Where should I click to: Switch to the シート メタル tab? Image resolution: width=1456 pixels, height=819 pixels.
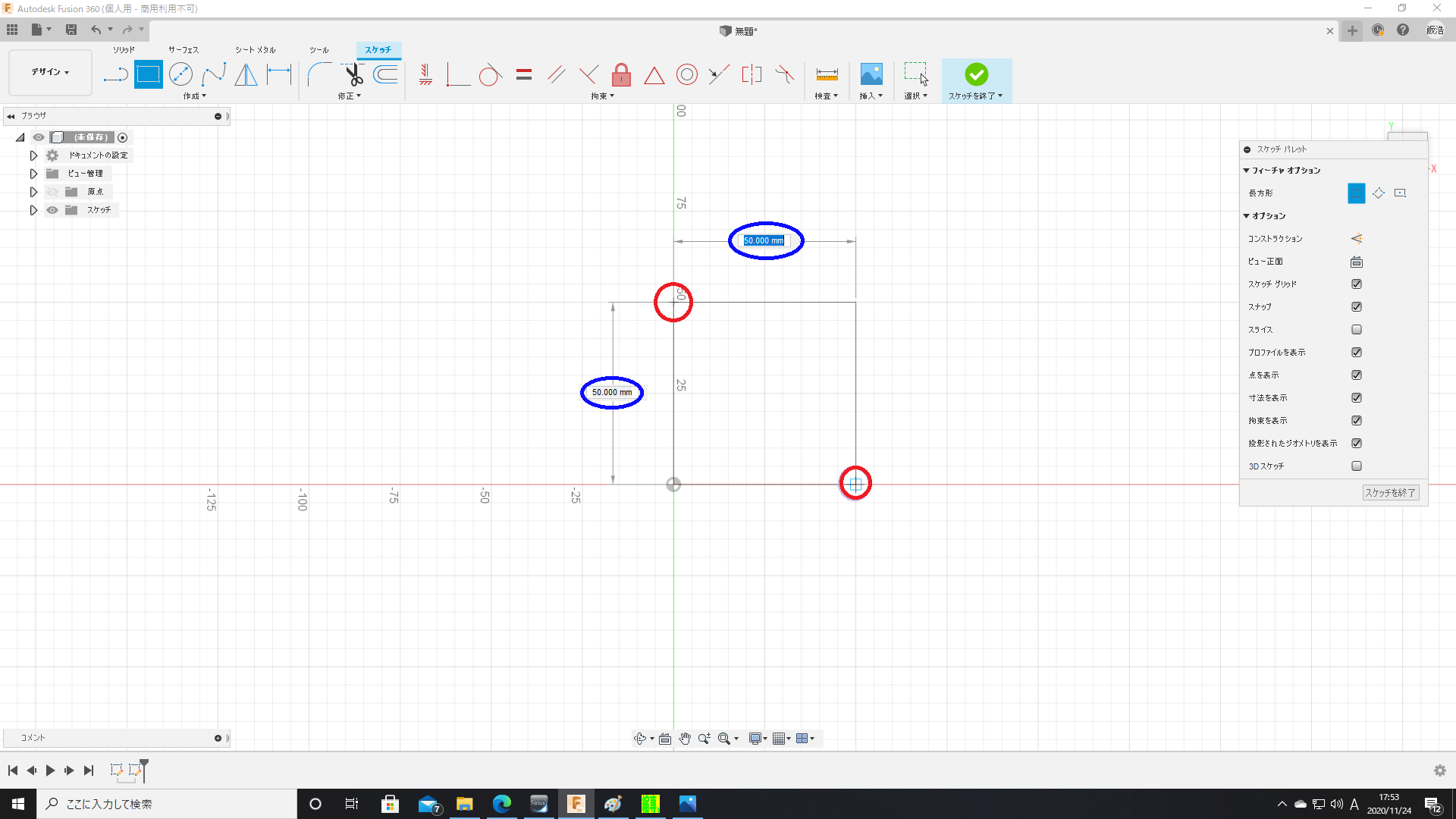pyautogui.click(x=255, y=50)
